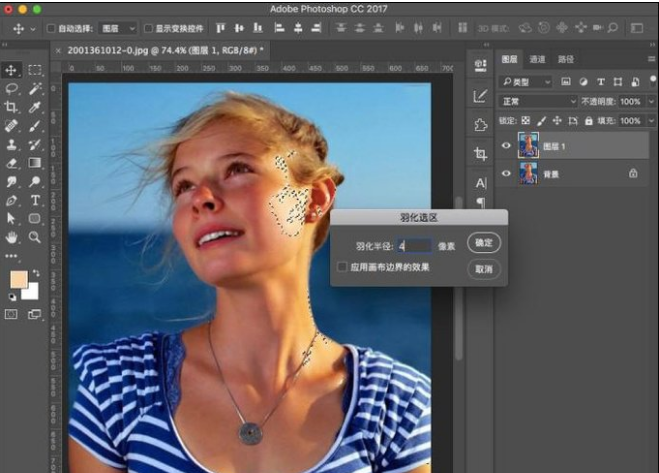This screenshot has height=473, width=659.
Task: Click the 确定 button in feather dialog
Action: 484,243
